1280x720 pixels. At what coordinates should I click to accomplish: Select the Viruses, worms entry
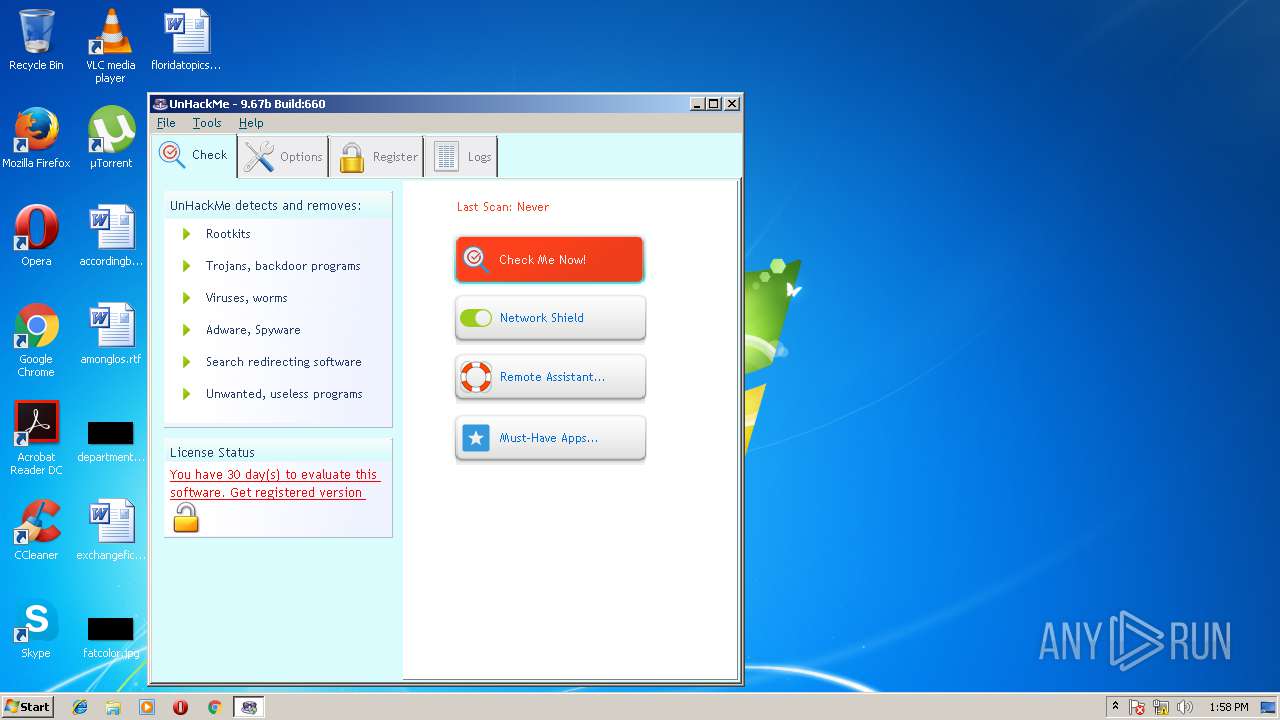246,298
